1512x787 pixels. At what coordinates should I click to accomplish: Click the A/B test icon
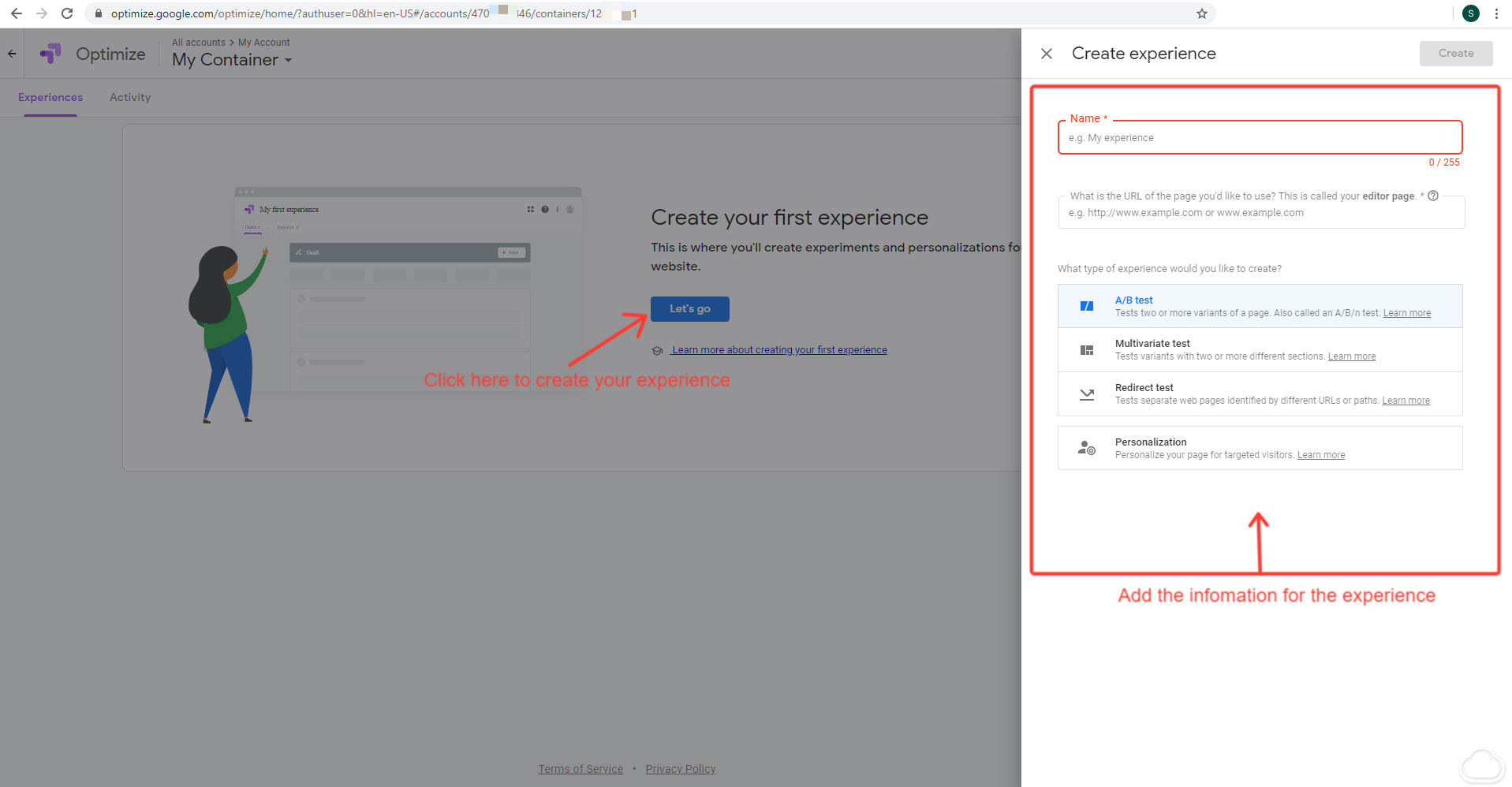click(1086, 306)
